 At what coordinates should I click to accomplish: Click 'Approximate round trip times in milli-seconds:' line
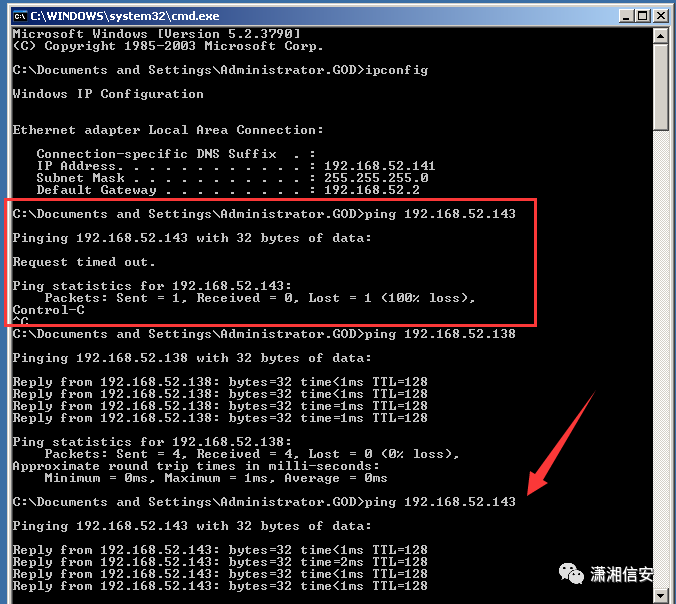coord(196,466)
